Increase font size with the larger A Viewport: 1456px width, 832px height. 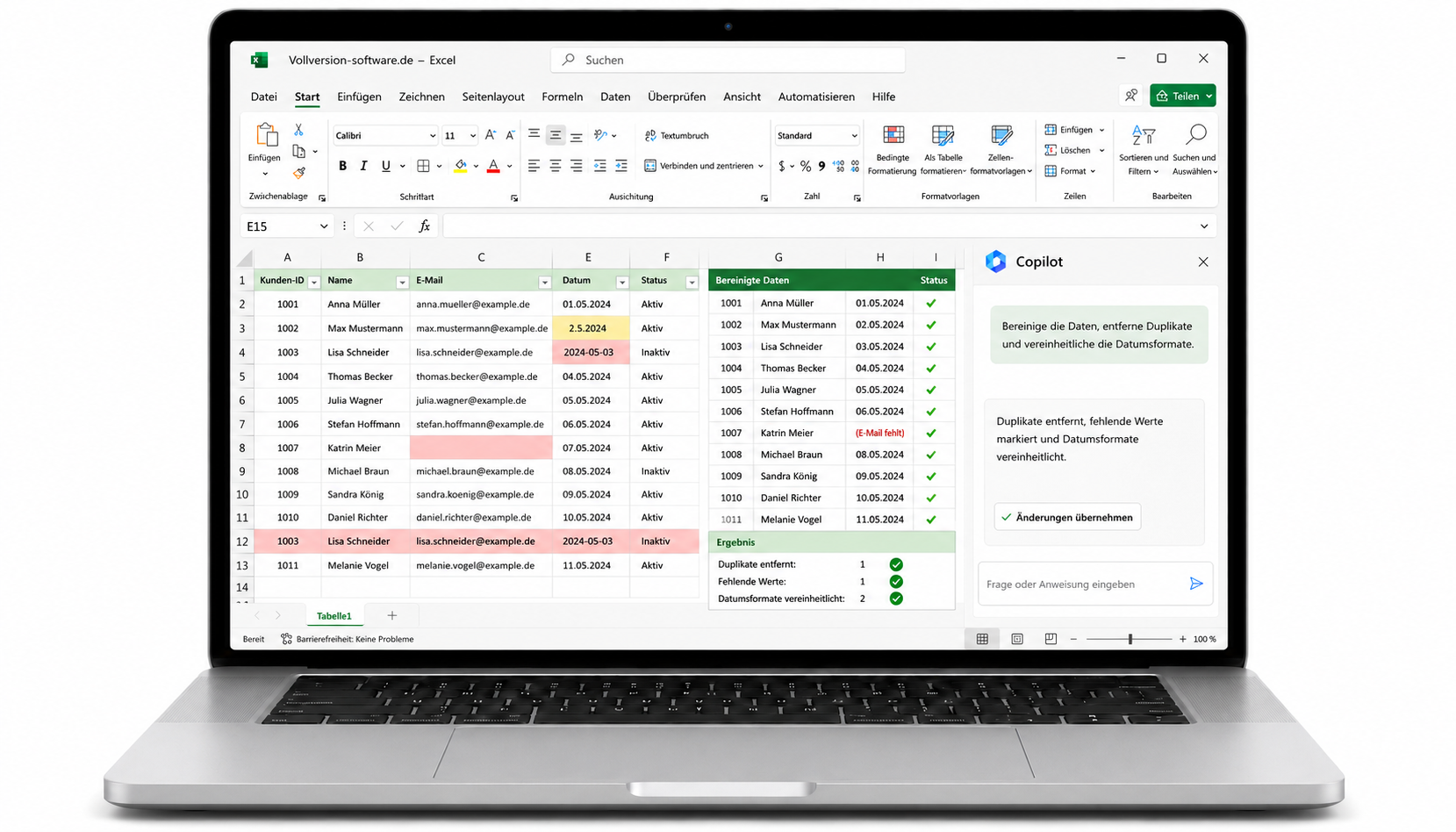(491, 135)
